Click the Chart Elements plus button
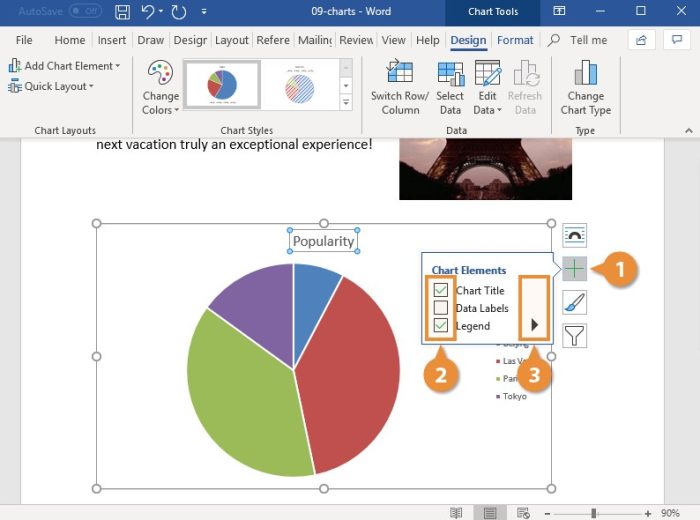700x520 pixels. point(575,269)
